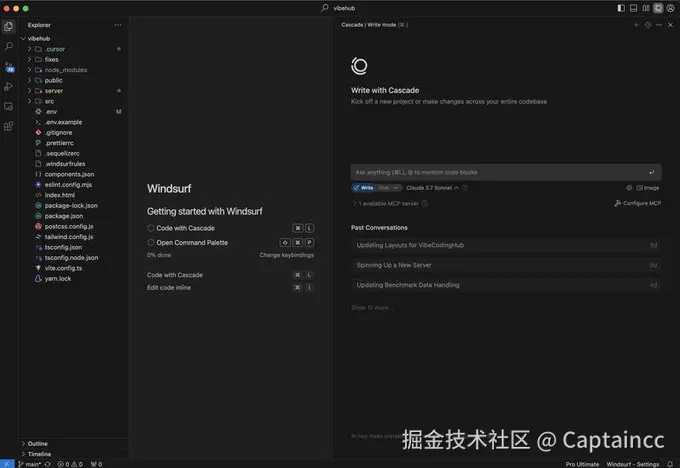Open notifications bell in the status bar

point(670,464)
